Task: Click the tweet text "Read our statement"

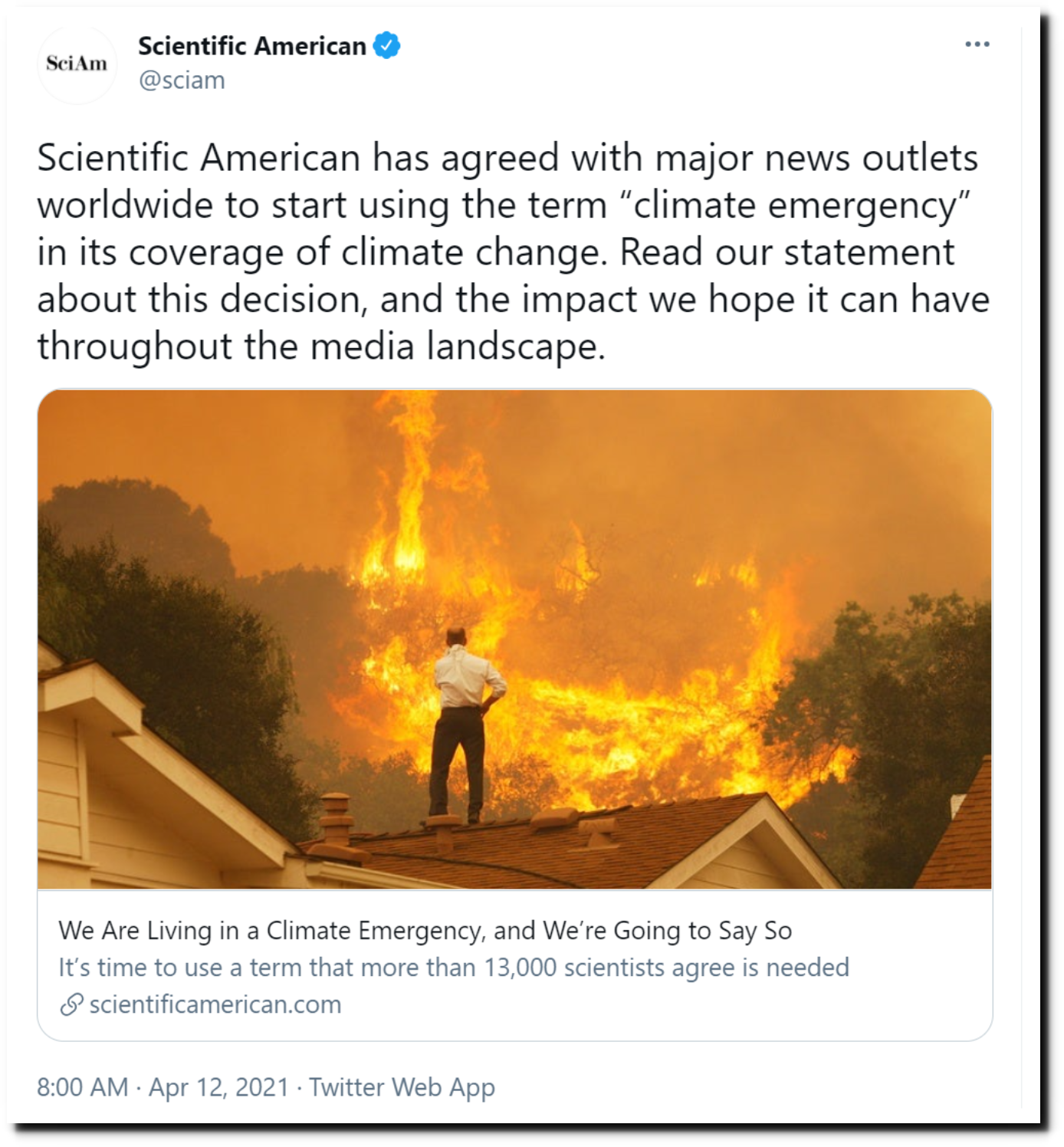Action: 787,252
